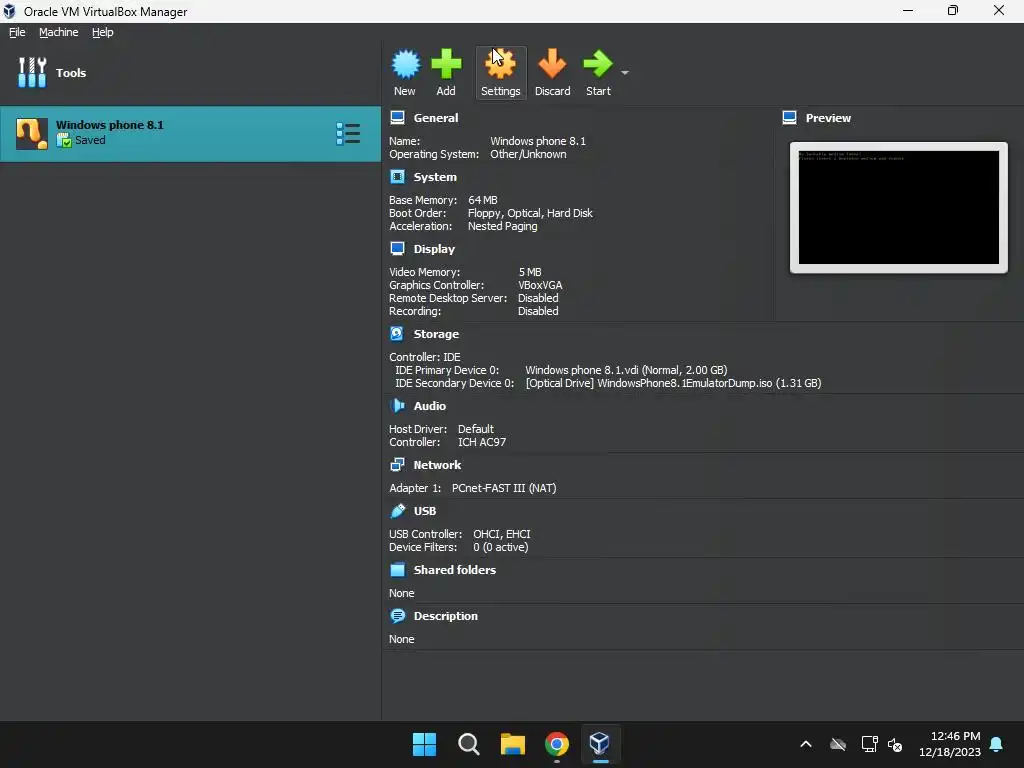Open the USB section header
The image size is (1024, 768).
(424, 511)
